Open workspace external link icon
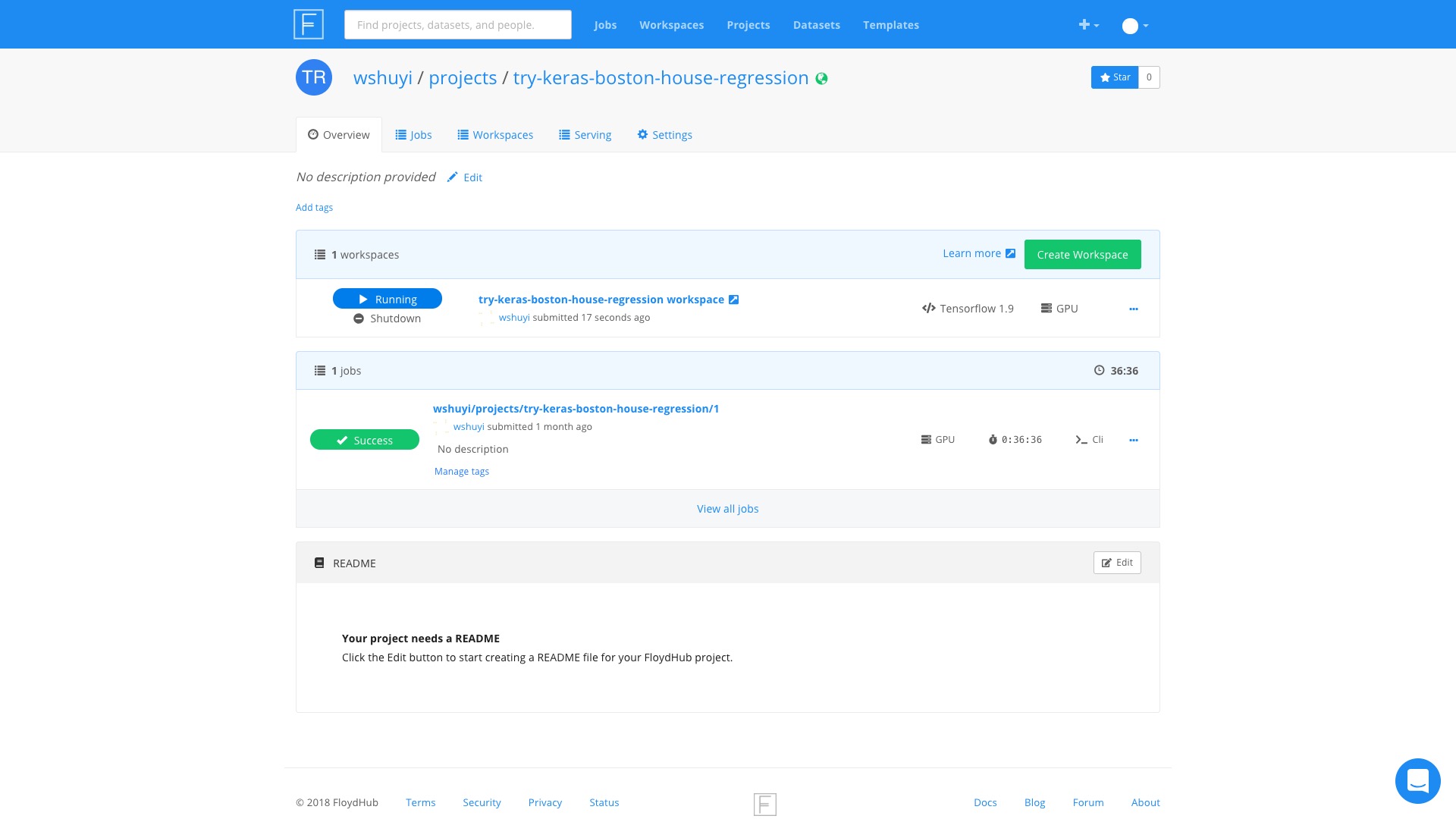1456x819 pixels. pos(733,300)
